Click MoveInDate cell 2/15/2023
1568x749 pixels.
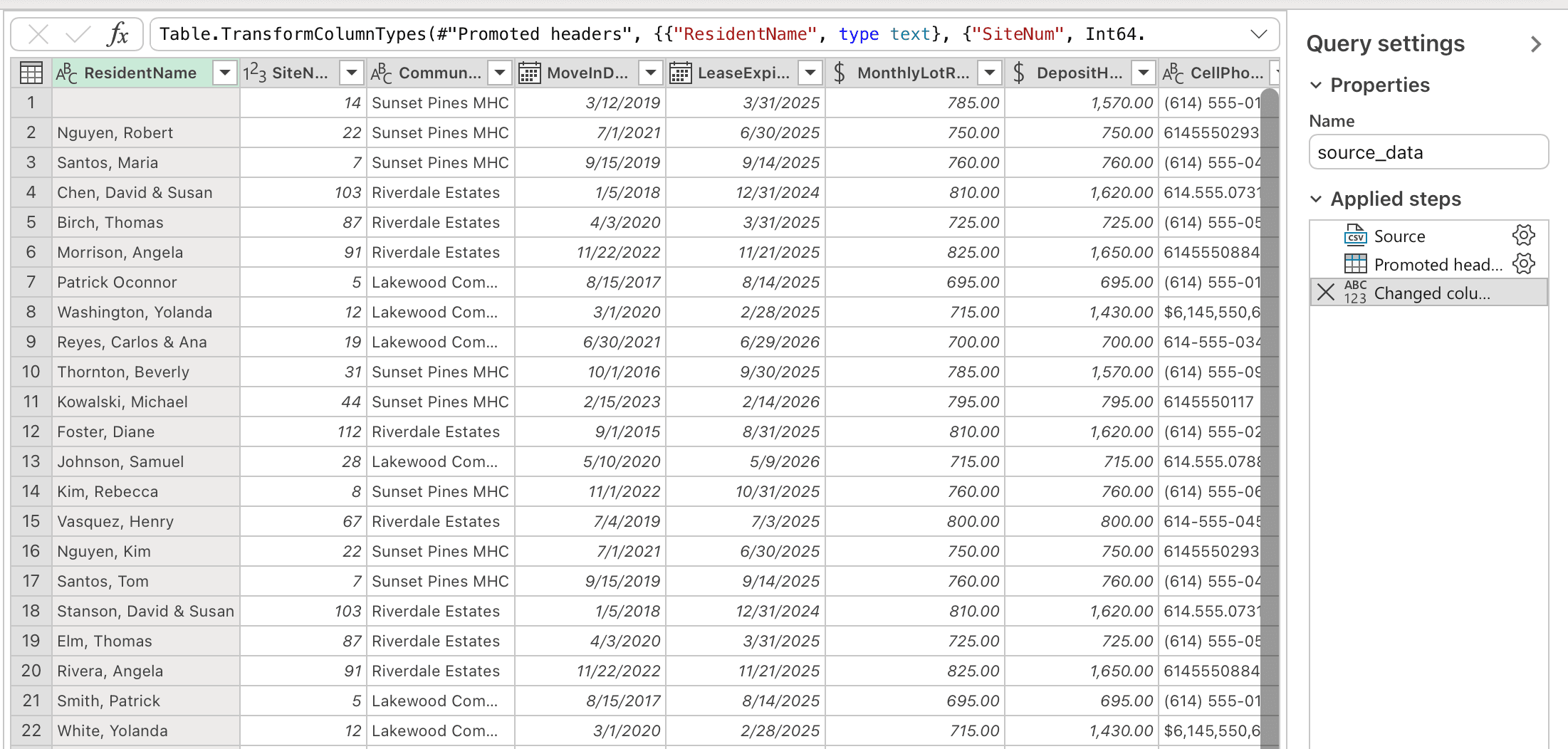point(590,402)
